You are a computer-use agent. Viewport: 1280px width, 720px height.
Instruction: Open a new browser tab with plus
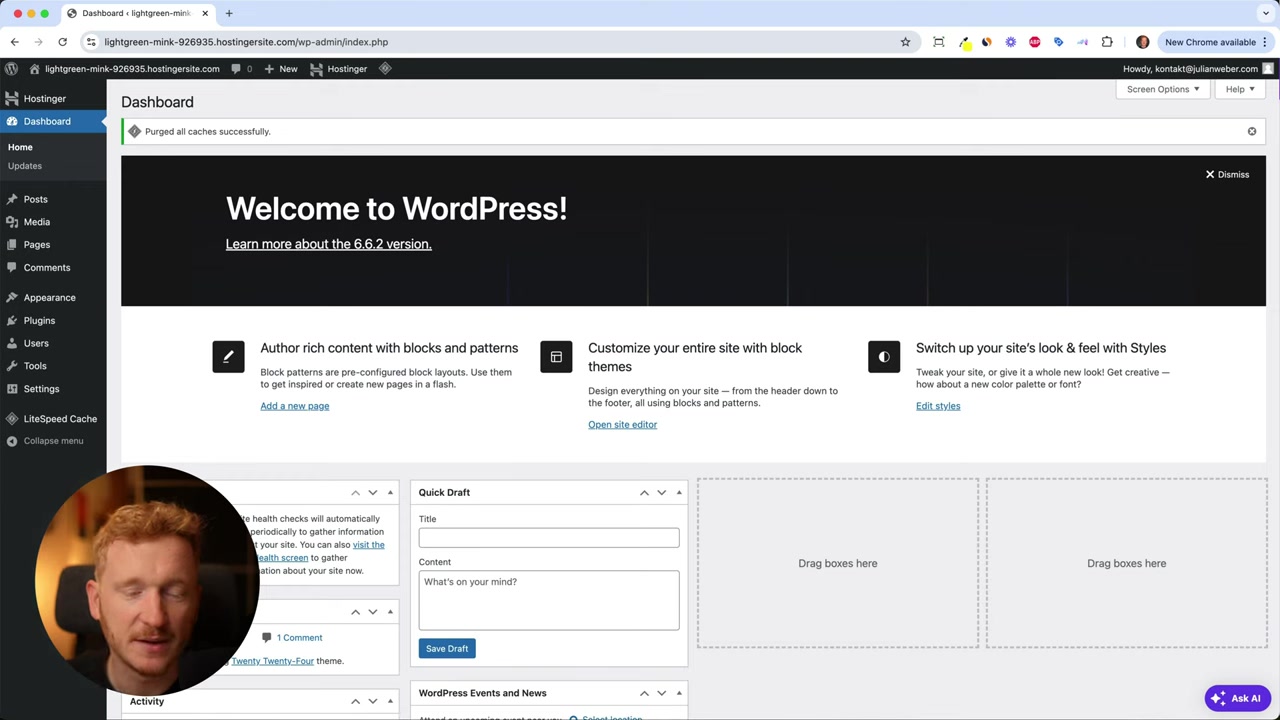228,13
